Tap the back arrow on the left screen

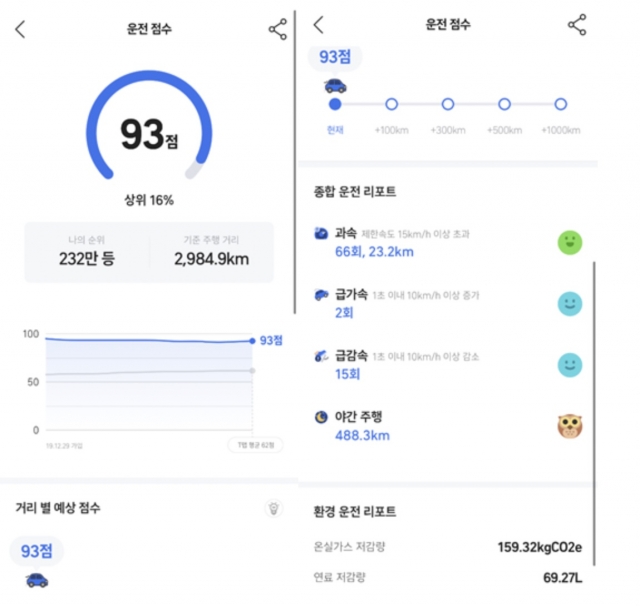pyautogui.click(x=20, y=29)
